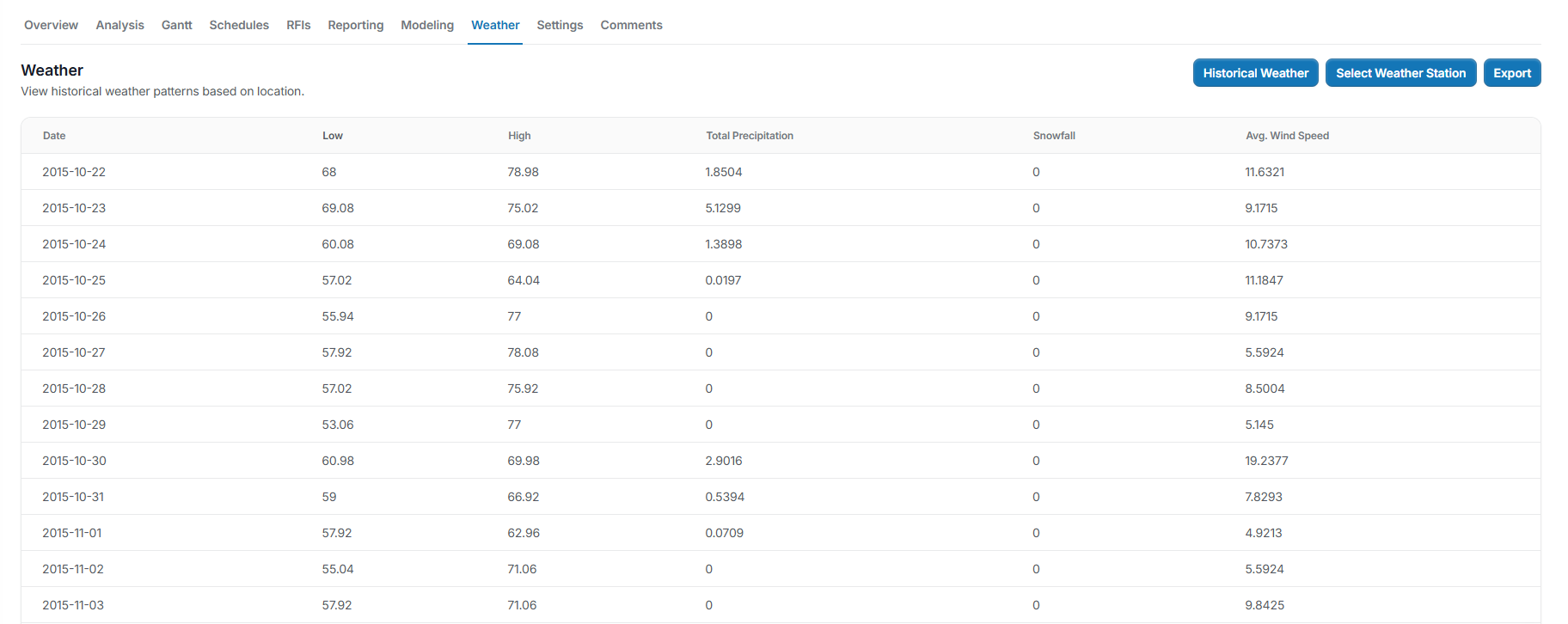
Task: Go to the Schedules tab
Action: (x=239, y=25)
